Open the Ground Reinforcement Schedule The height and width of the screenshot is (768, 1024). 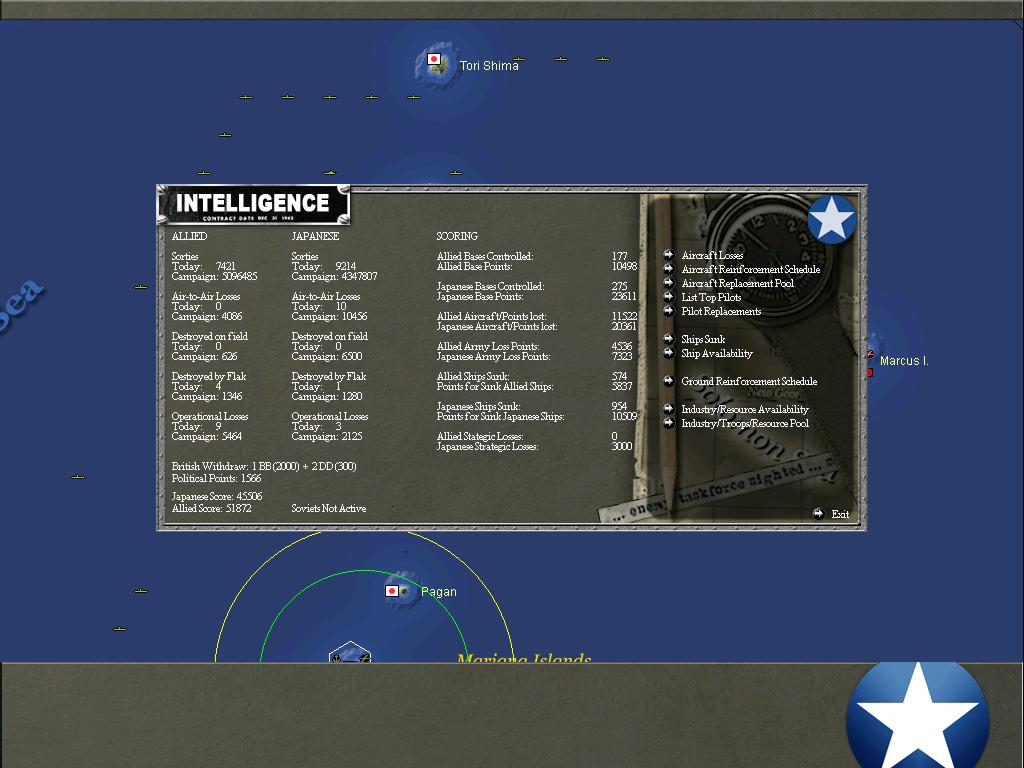(749, 381)
